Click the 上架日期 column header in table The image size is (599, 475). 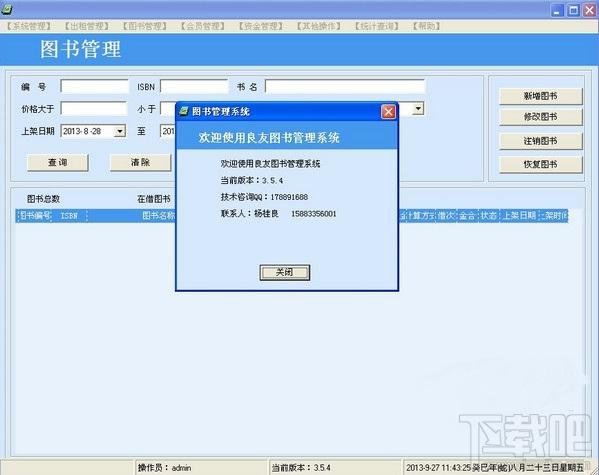(x=519, y=216)
